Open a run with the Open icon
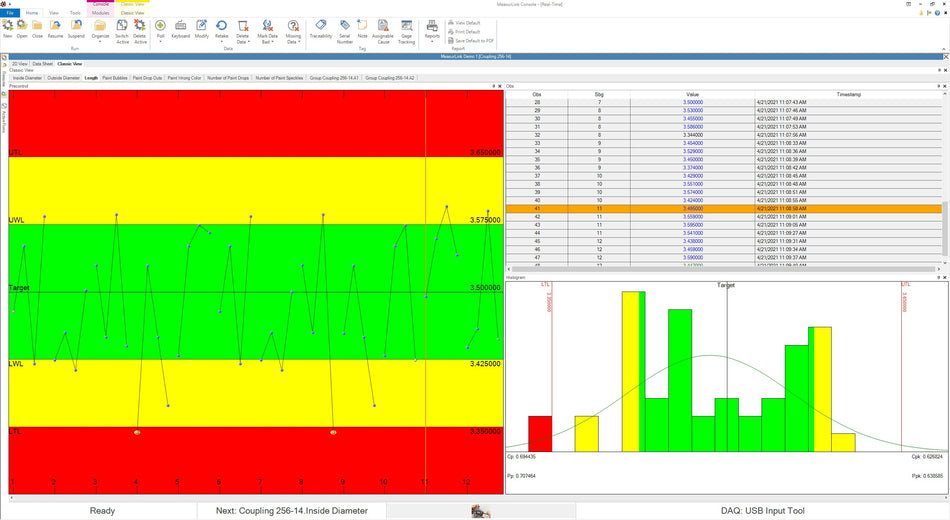This screenshot has width=950, height=520. click(x=22, y=27)
